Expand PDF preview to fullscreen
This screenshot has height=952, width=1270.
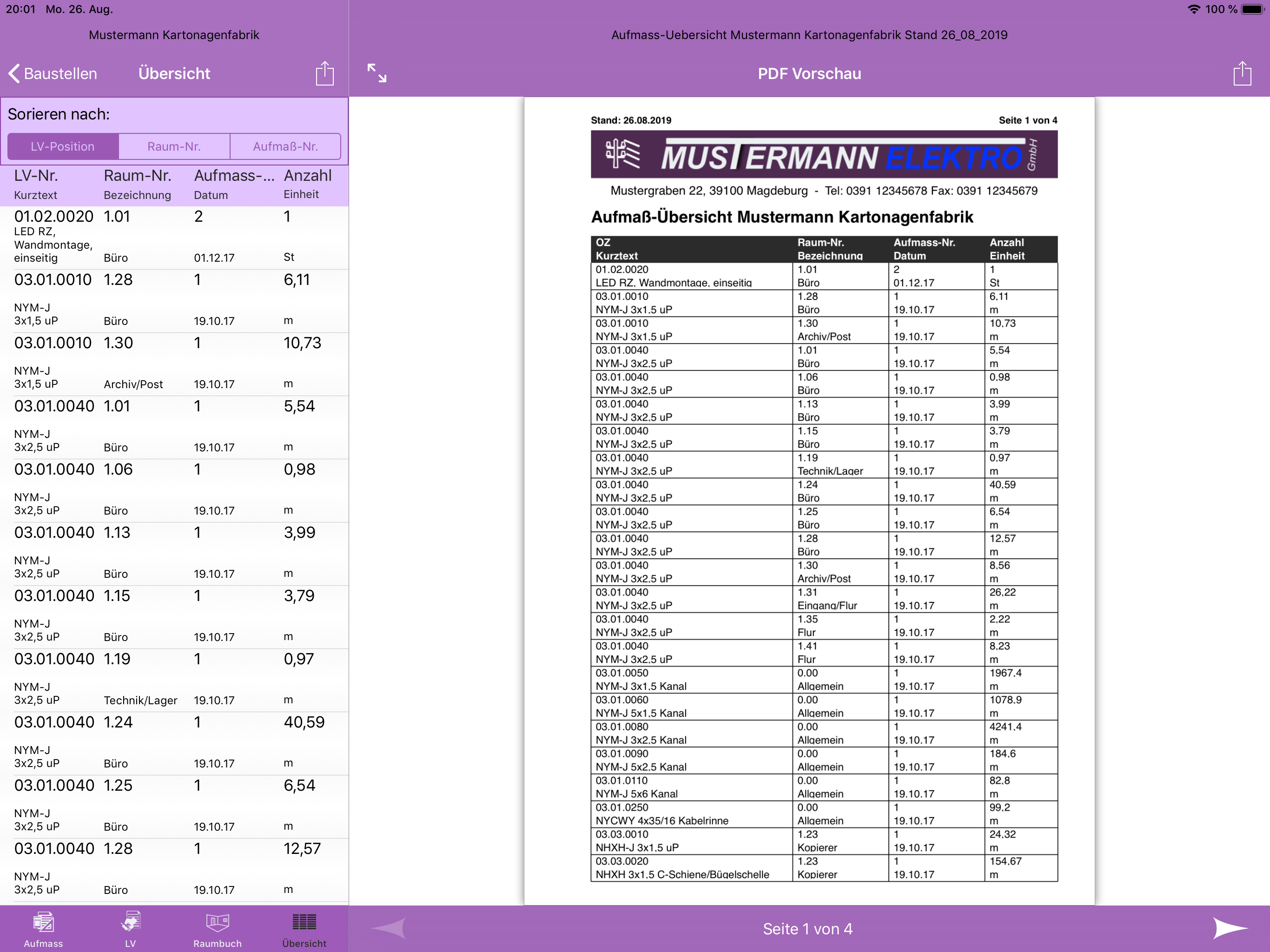click(x=377, y=73)
